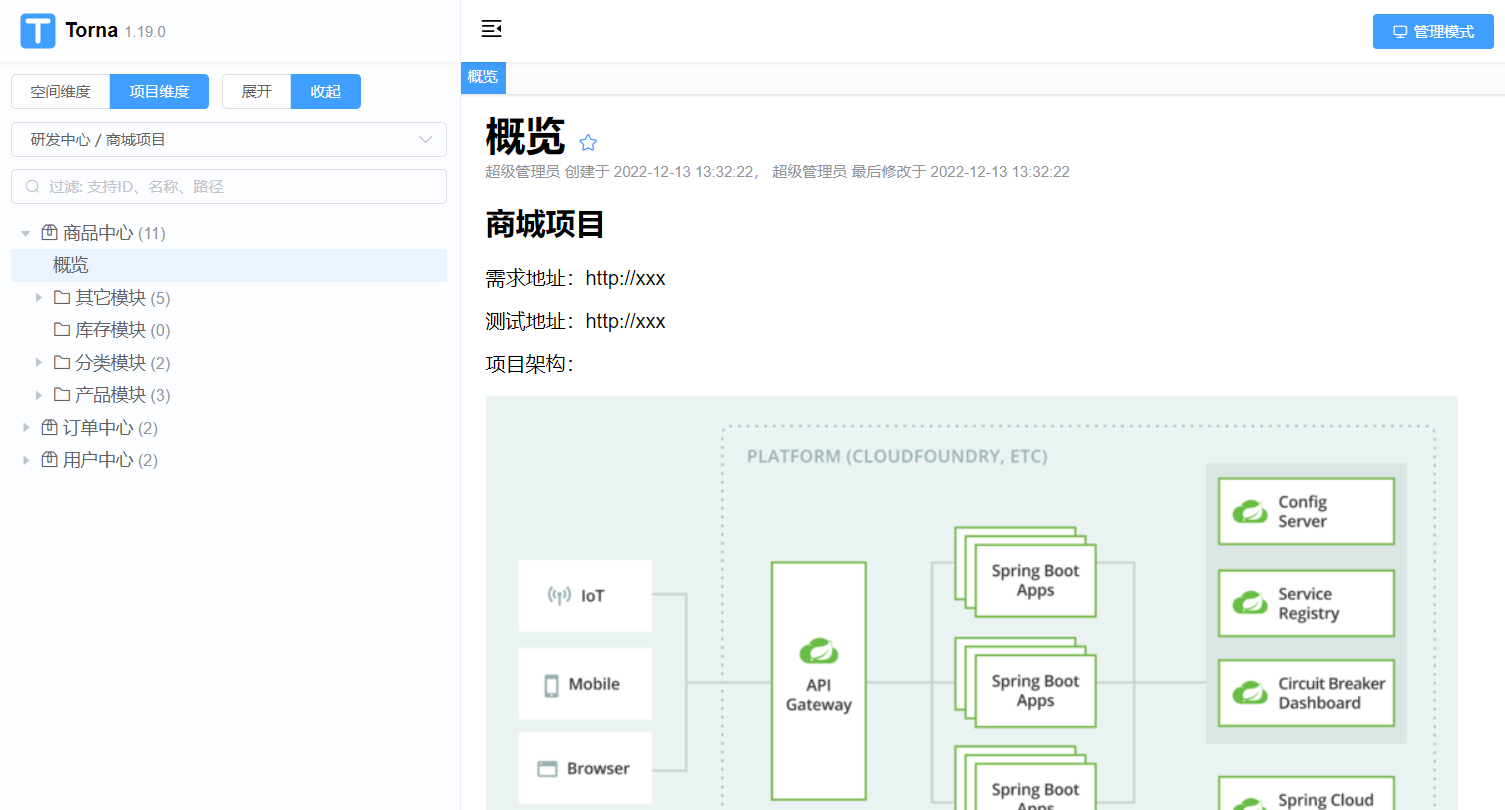Toggle the sidebar collapse menu icon
The width and height of the screenshot is (1505, 810).
click(x=491, y=28)
